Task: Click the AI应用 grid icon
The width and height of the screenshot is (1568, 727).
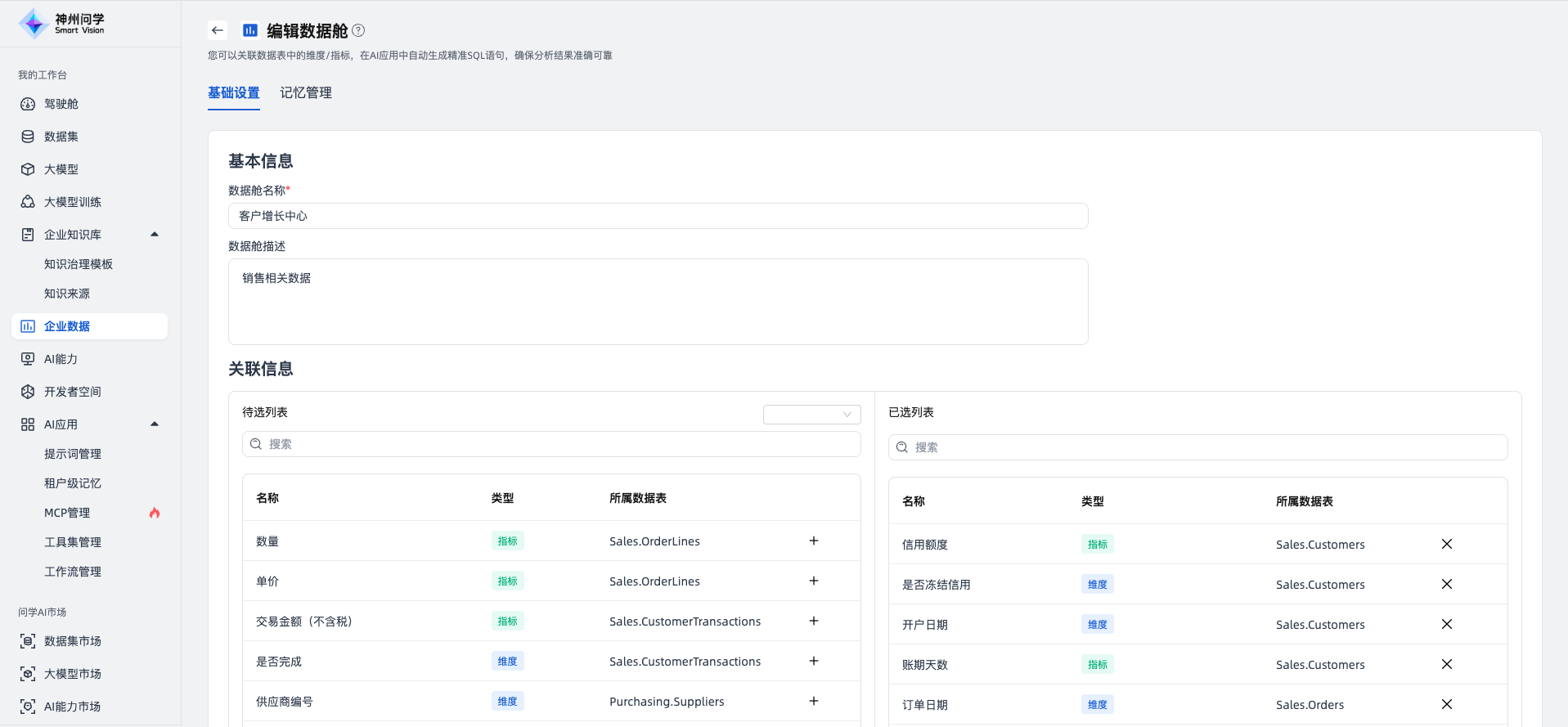Action: pos(28,424)
